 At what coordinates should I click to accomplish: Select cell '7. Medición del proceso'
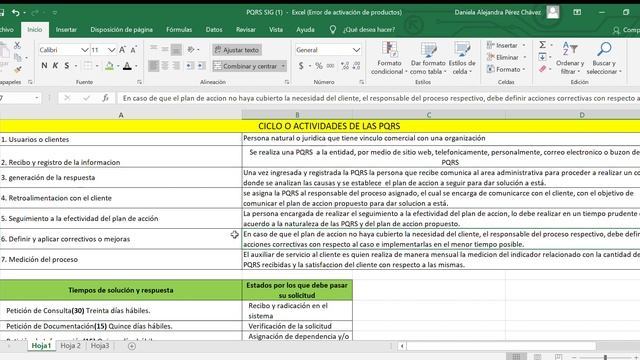click(x=121, y=259)
